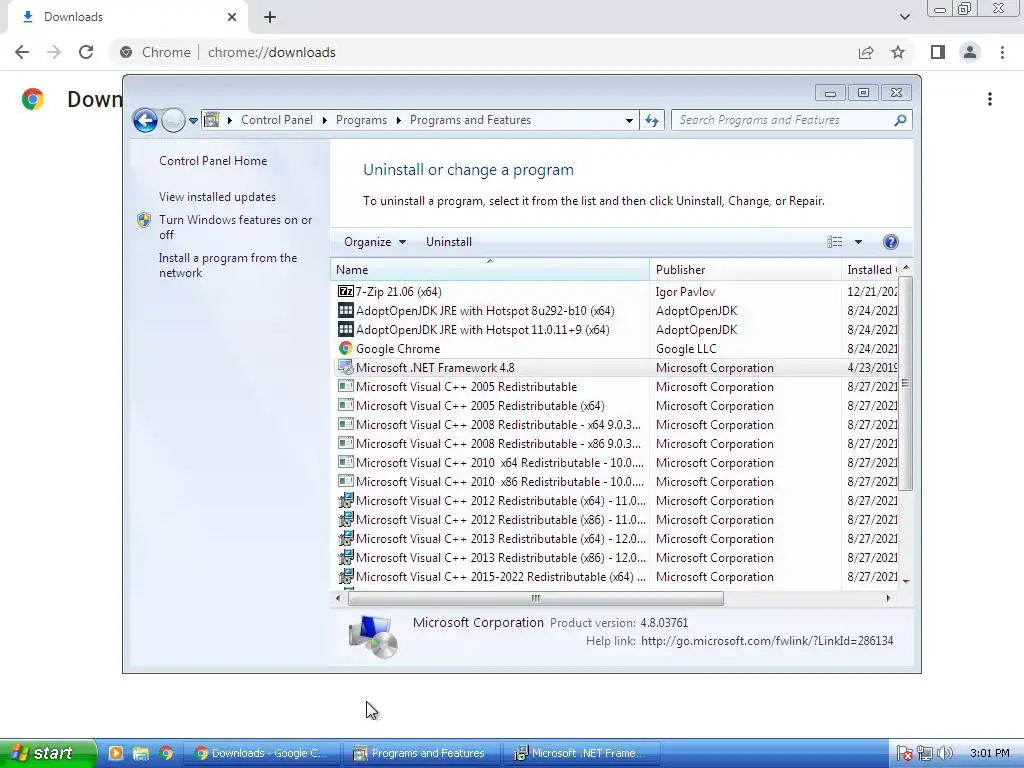The height and width of the screenshot is (768, 1024).
Task: Click scroll right arrow of horizontal scrollbar
Action: (x=888, y=598)
